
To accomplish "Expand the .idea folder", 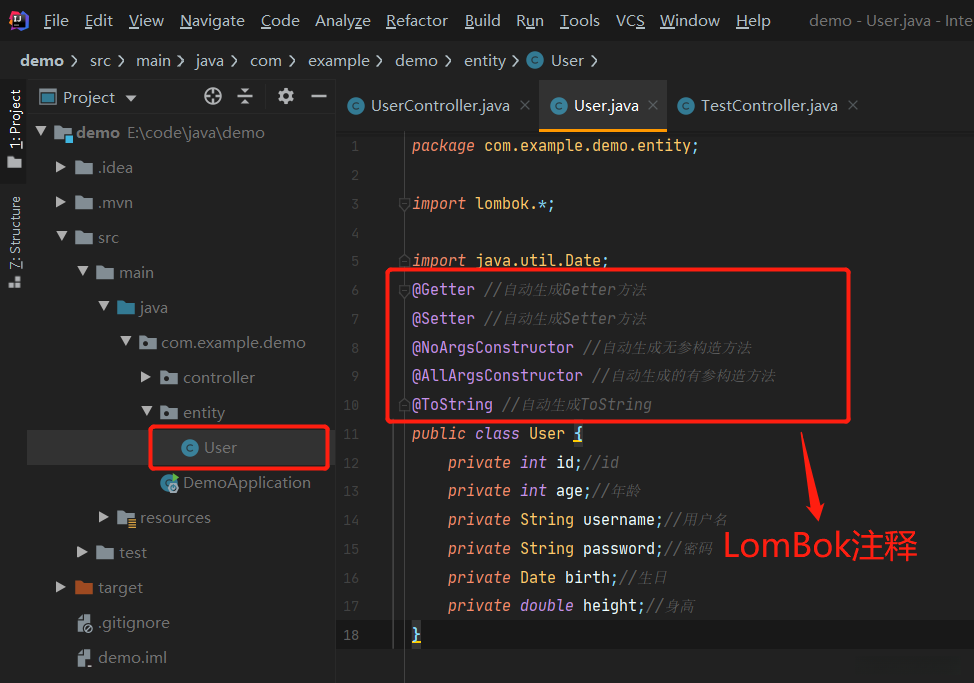I will pyautogui.click(x=60, y=167).
